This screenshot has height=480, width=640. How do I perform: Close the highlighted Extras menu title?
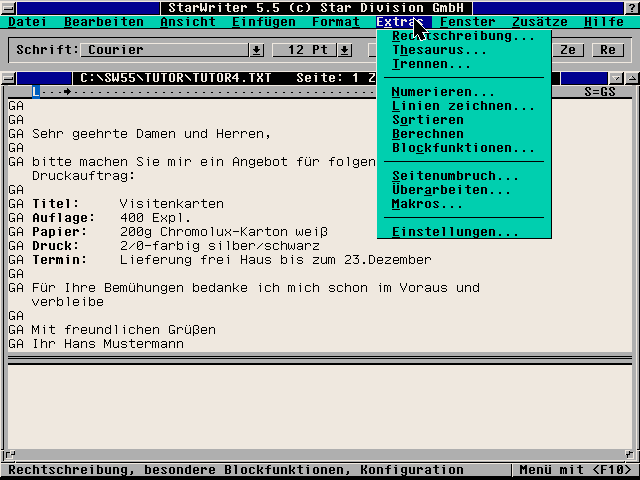point(404,22)
